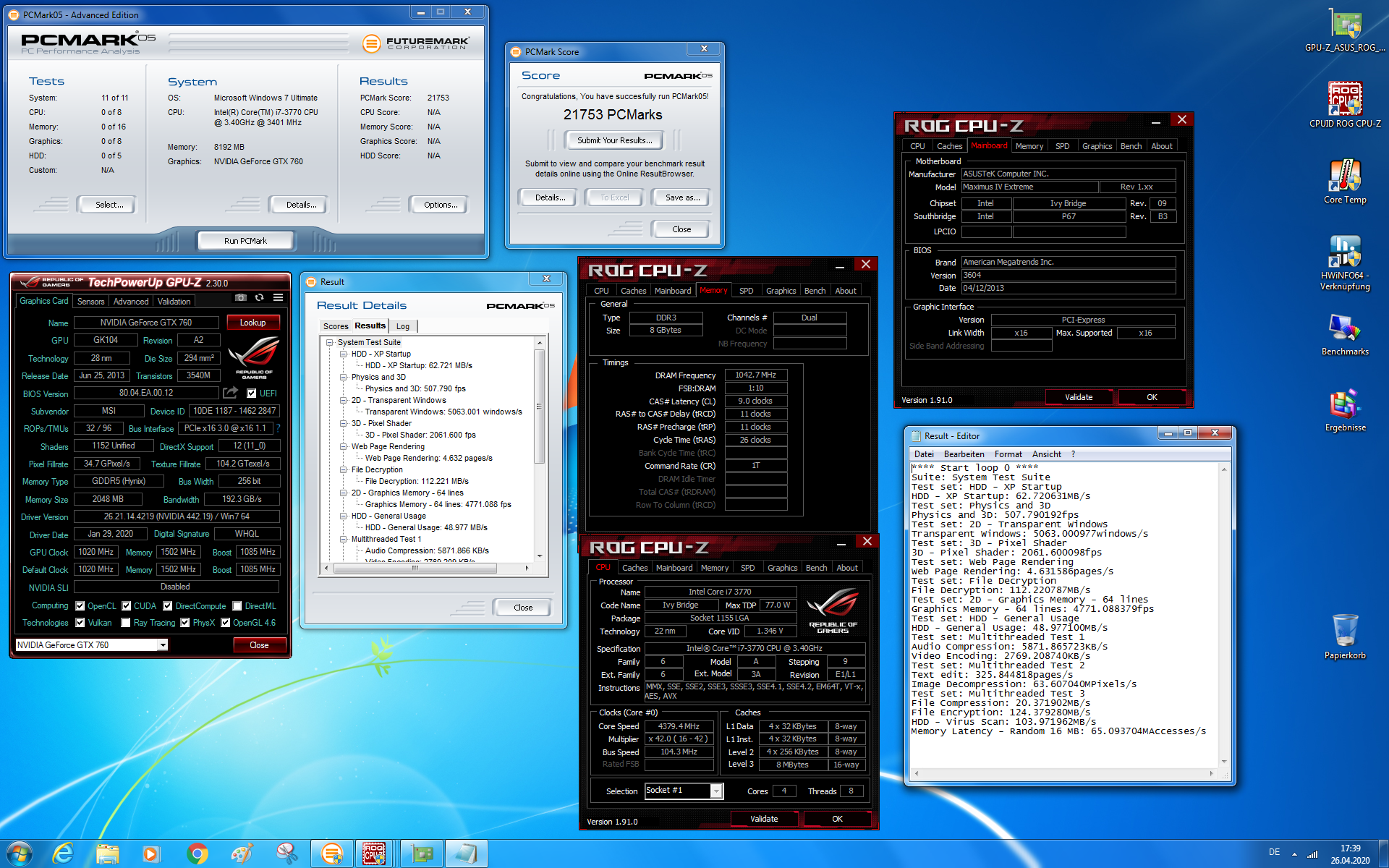
Task: Collapse HDD - XP Startup node
Action: click(x=344, y=354)
